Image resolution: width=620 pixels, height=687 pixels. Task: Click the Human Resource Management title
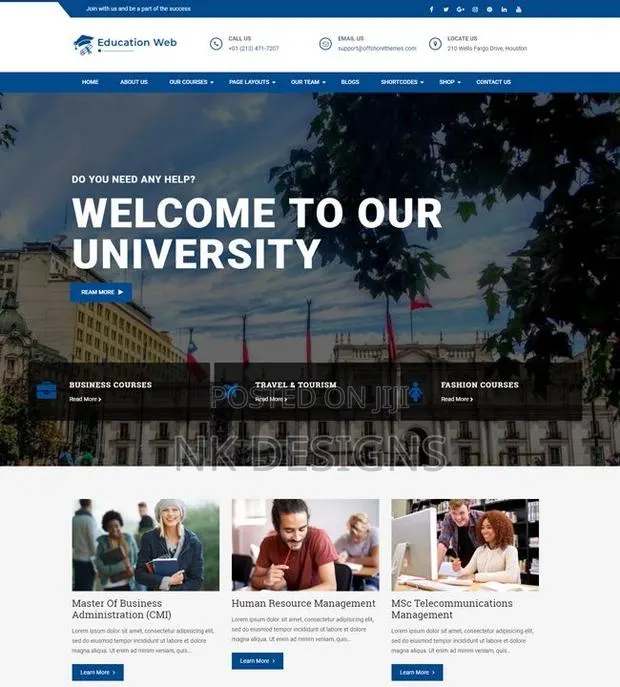303,603
